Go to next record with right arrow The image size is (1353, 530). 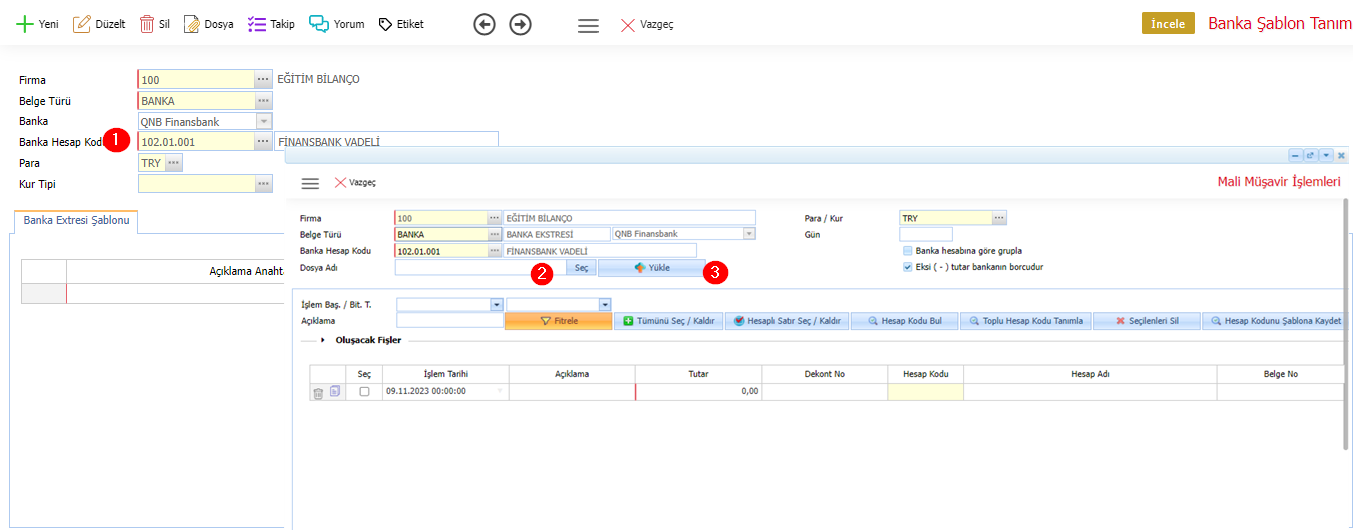click(x=521, y=25)
